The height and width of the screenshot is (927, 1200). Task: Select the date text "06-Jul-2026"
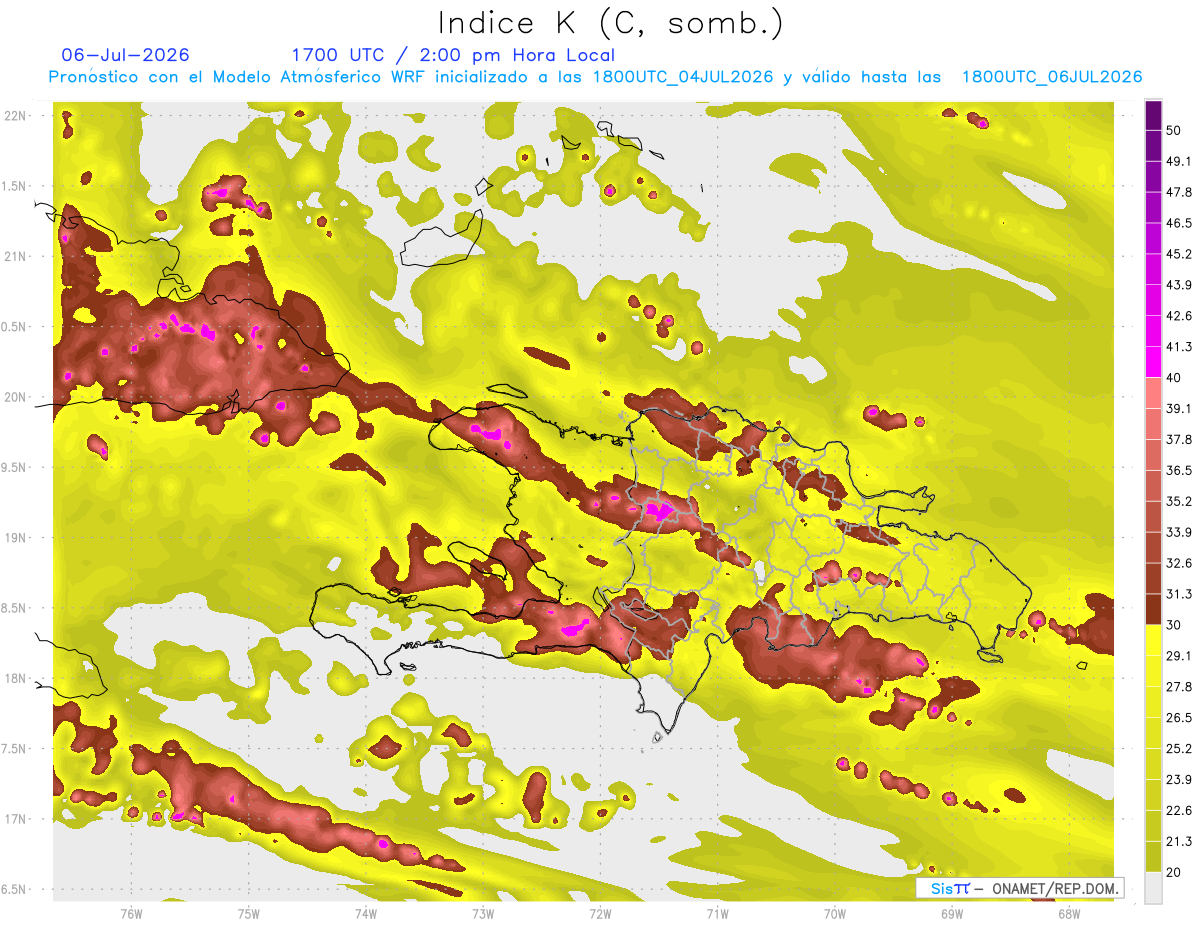[125, 55]
